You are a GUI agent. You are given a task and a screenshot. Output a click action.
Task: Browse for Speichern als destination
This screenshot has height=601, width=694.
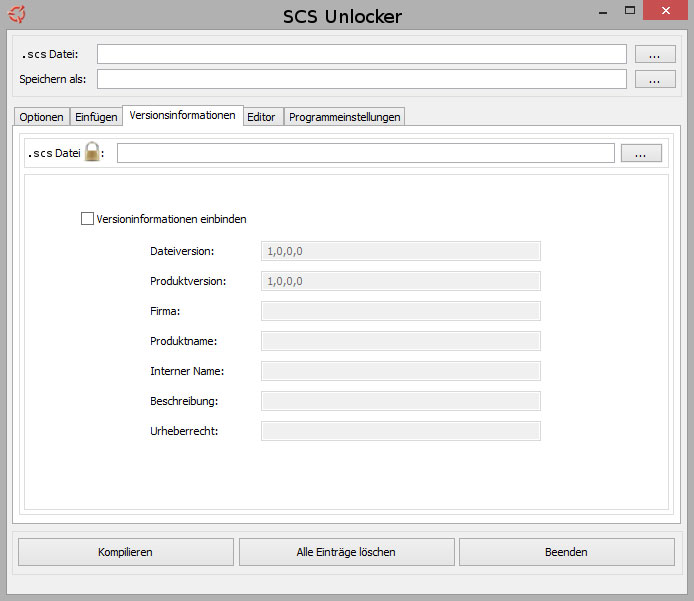click(655, 79)
